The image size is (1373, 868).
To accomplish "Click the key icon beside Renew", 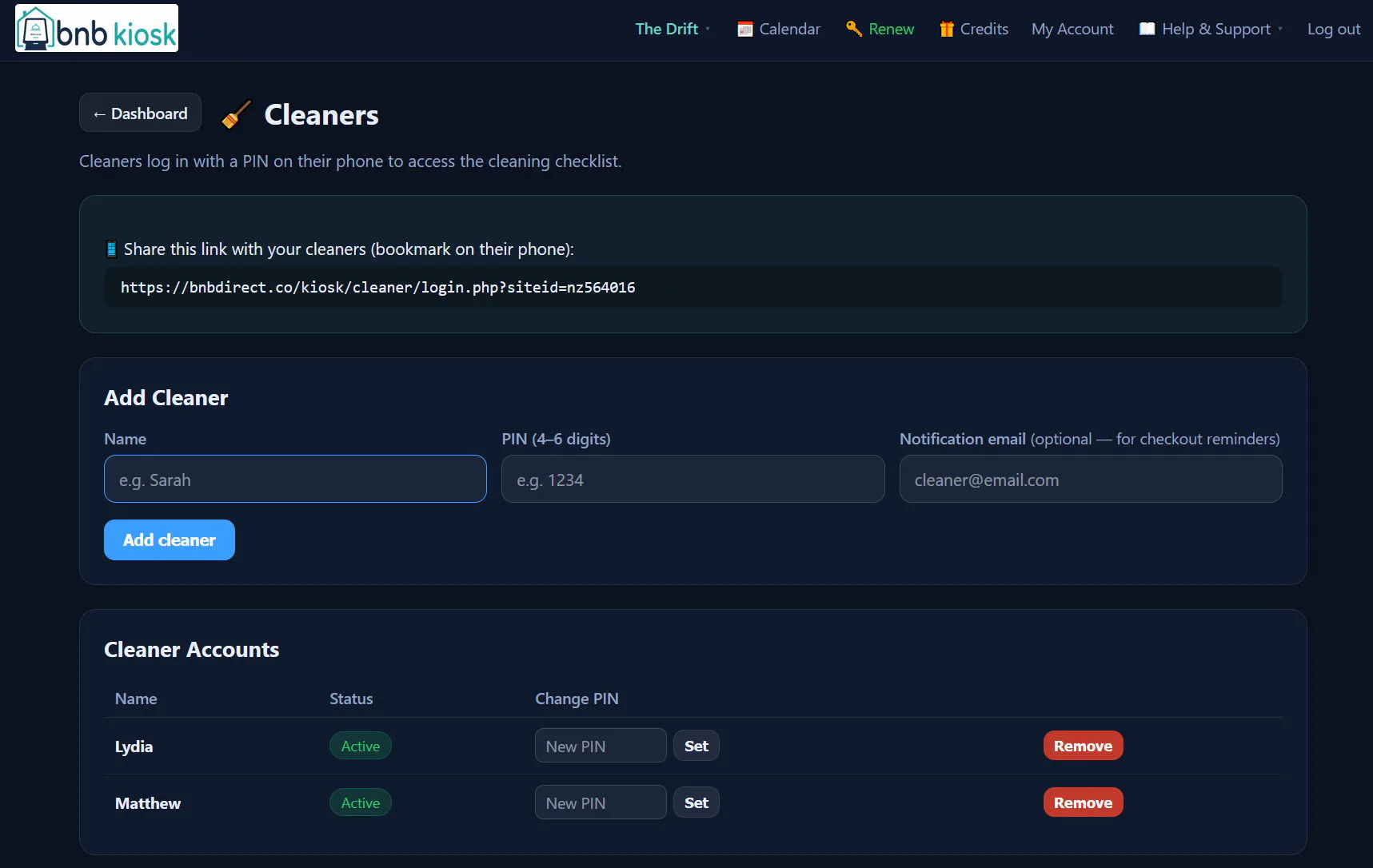I will pyautogui.click(x=854, y=29).
